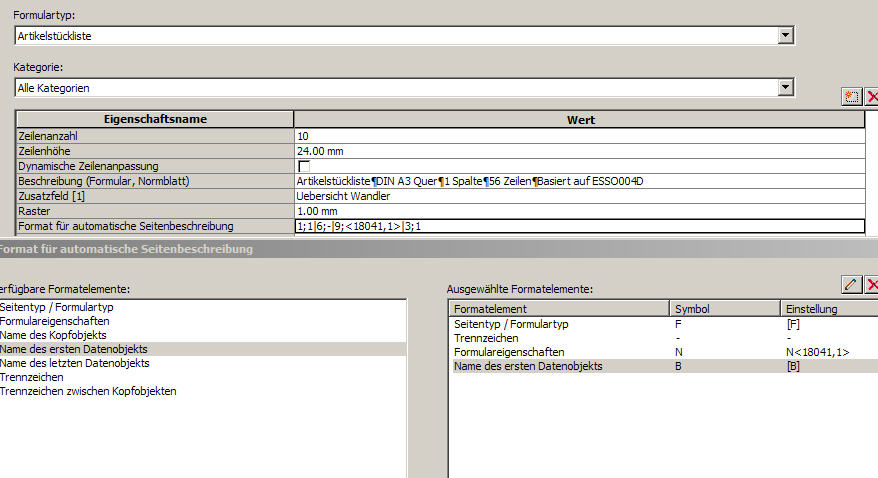Select Trennzeichen in available elements list

(203, 377)
